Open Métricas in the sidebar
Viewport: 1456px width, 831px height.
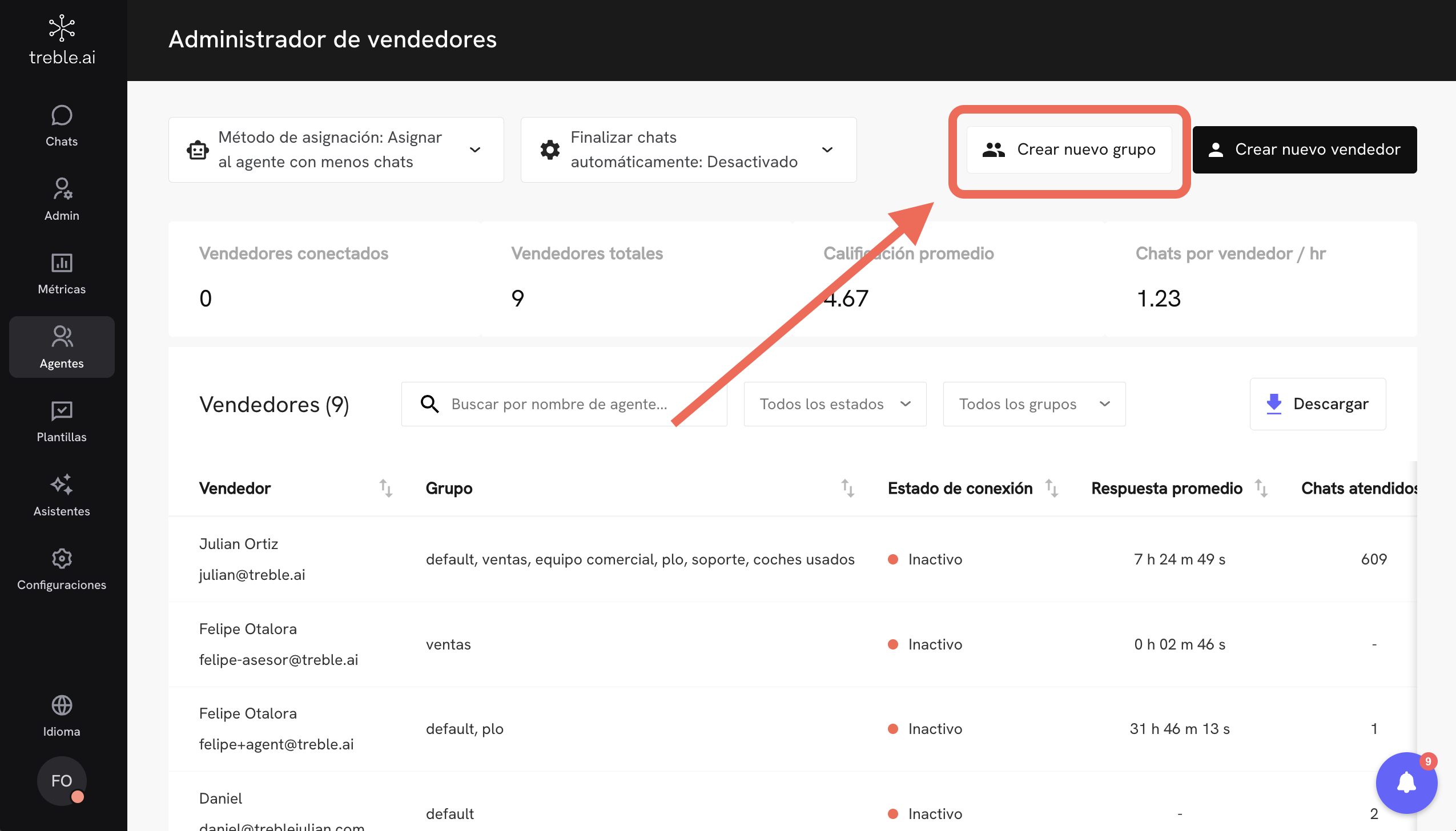click(62, 273)
